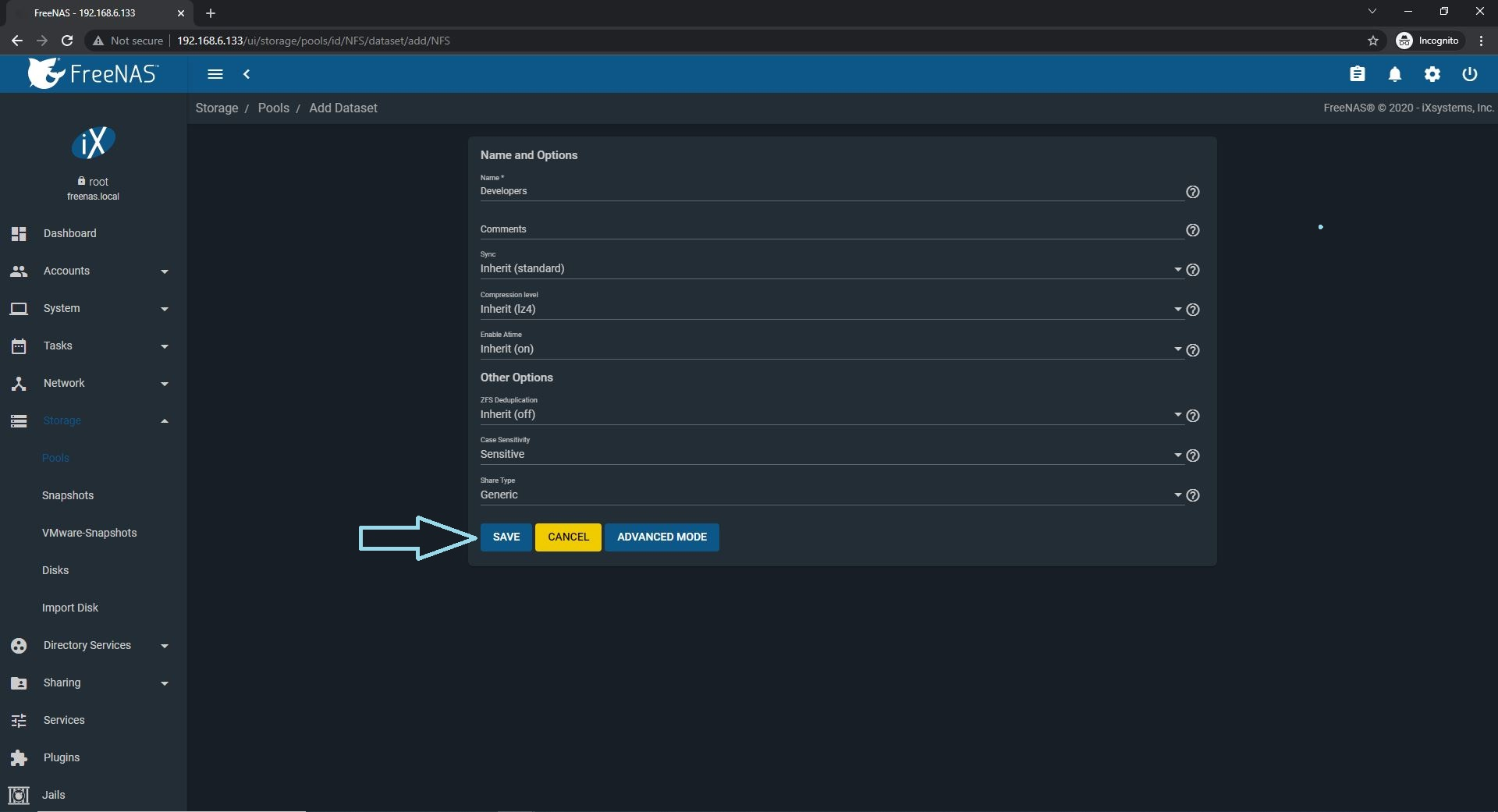
Task: Expand the Tasks menu arrow
Action: [x=165, y=346]
